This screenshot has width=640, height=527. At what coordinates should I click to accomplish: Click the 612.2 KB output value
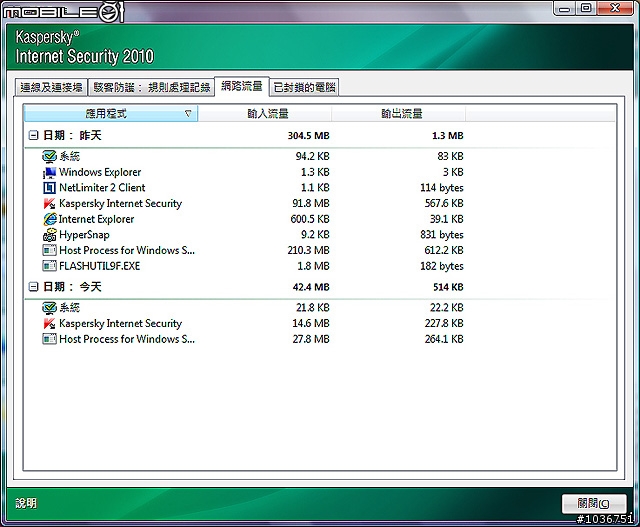tap(444, 250)
